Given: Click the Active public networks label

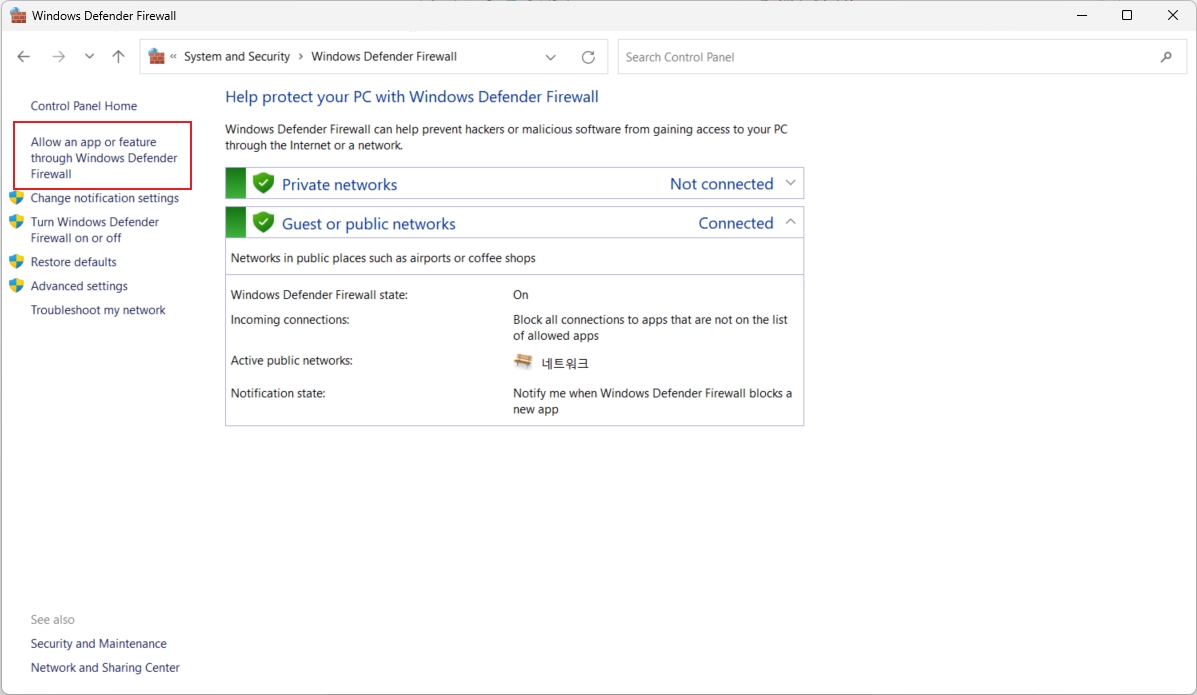Looking at the screenshot, I should [292, 360].
